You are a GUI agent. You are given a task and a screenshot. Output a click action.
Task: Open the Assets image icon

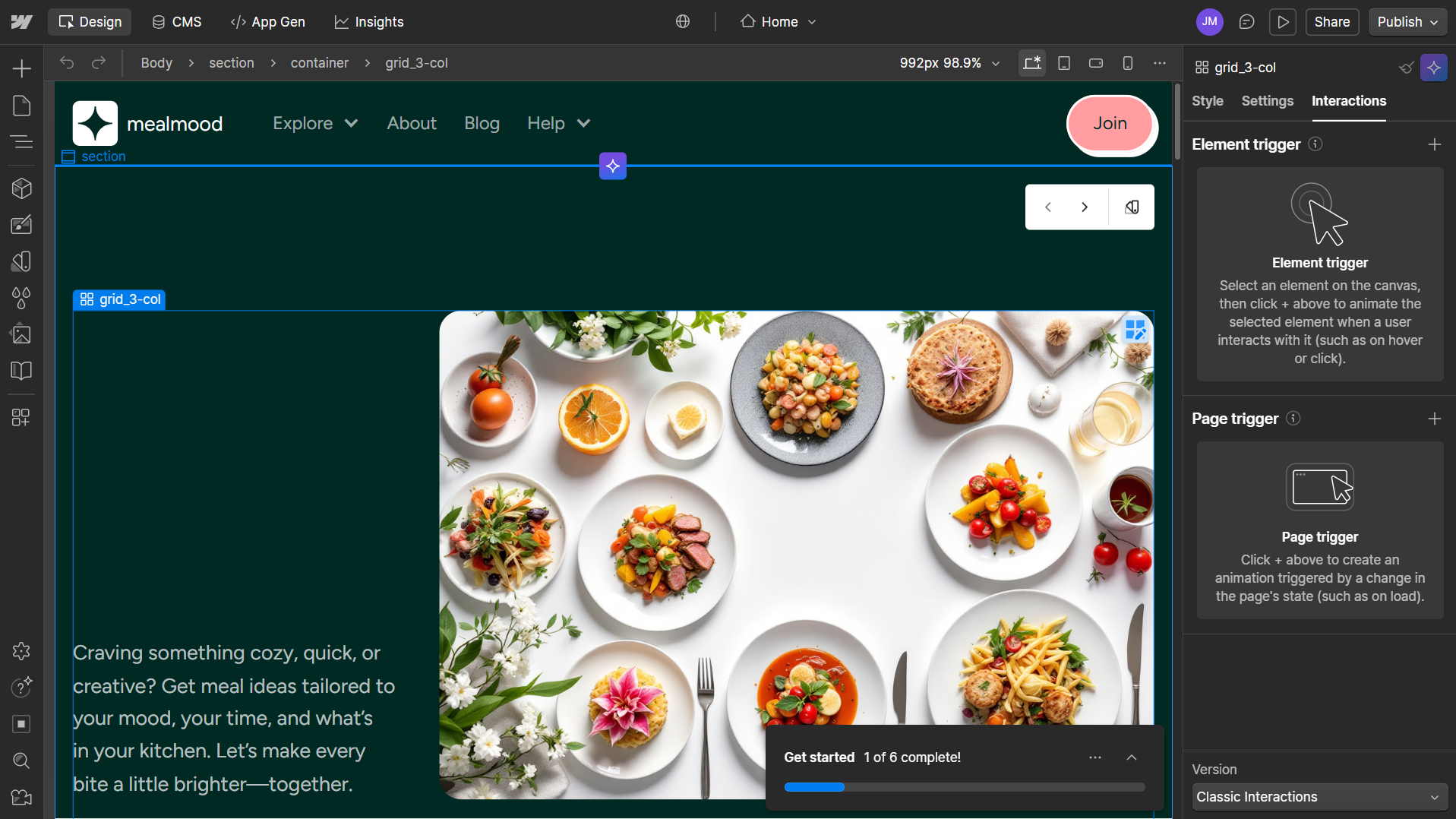[21, 334]
